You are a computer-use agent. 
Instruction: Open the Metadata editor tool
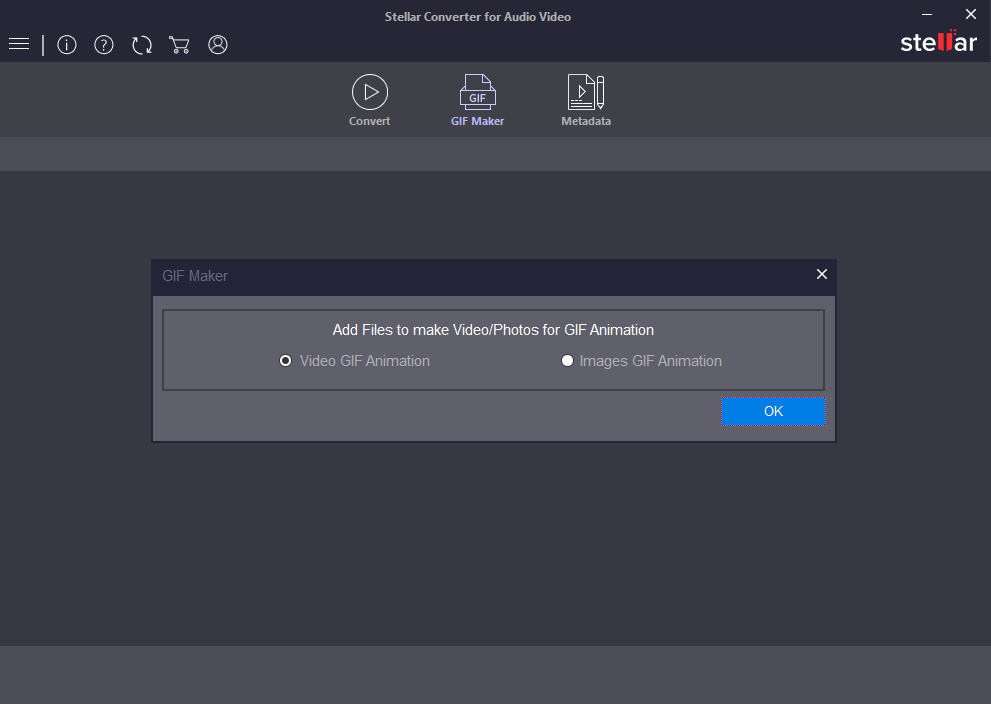pyautogui.click(x=586, y=101)
